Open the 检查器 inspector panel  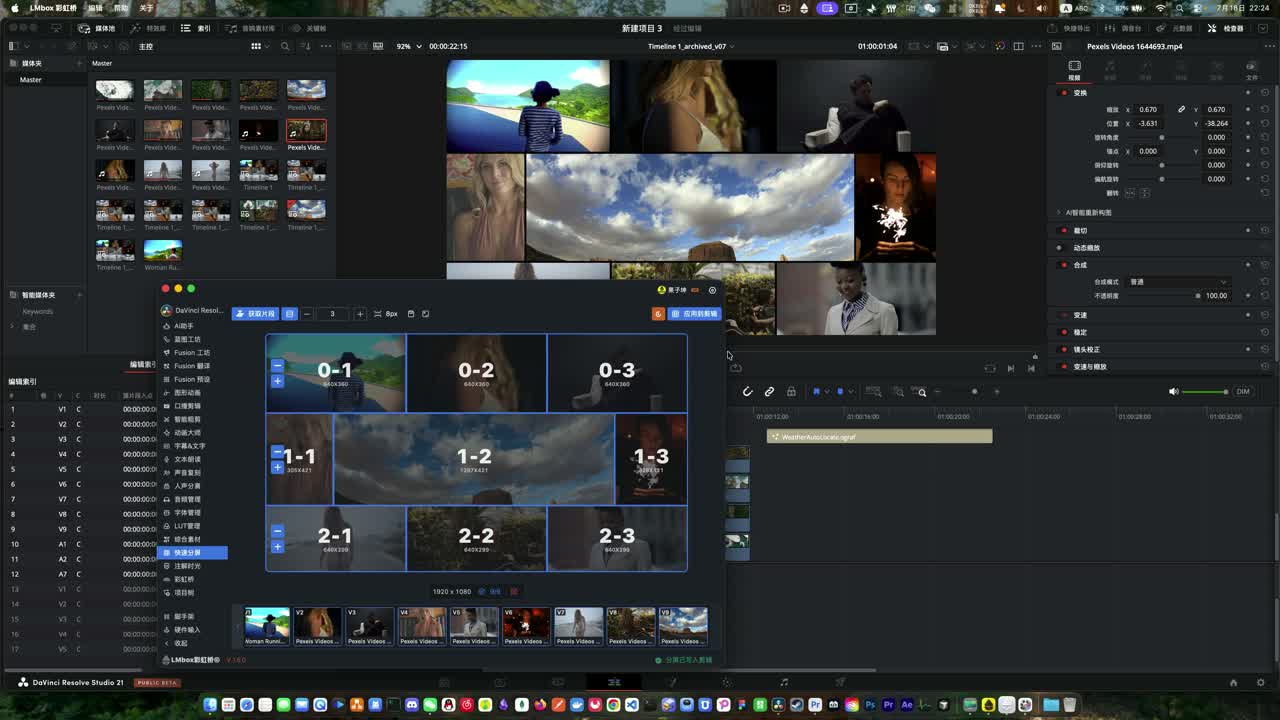[1226, 28]
